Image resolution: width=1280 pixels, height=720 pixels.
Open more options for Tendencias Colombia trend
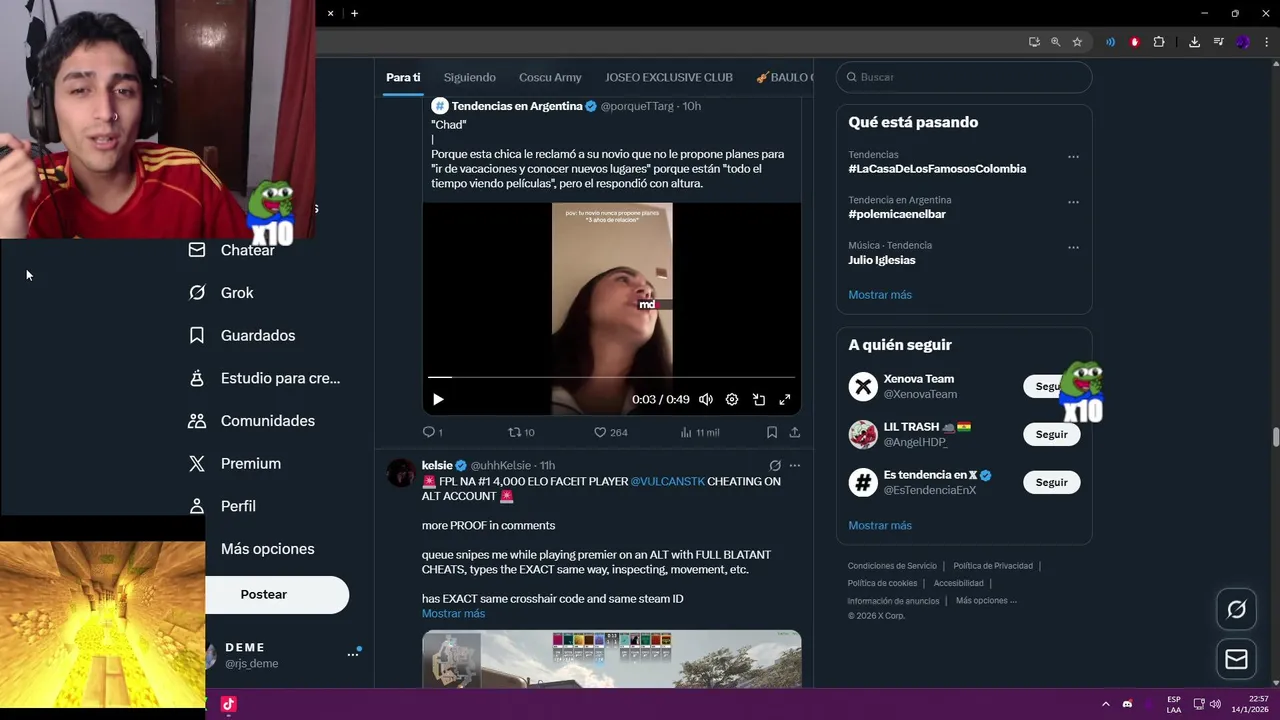(x=1073, y=157)
